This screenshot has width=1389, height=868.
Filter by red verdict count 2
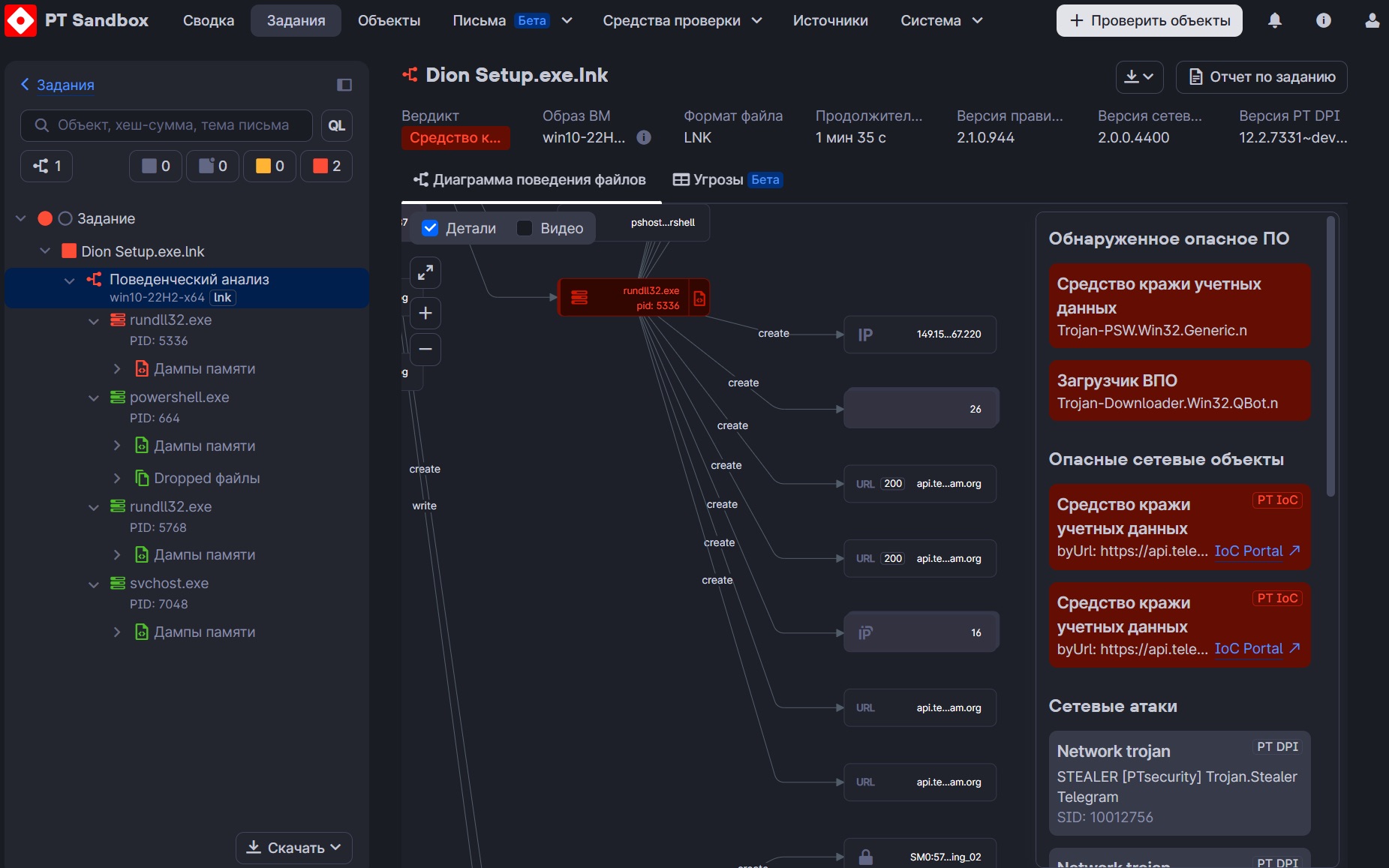pyautogui.click(x=327, y=166)
